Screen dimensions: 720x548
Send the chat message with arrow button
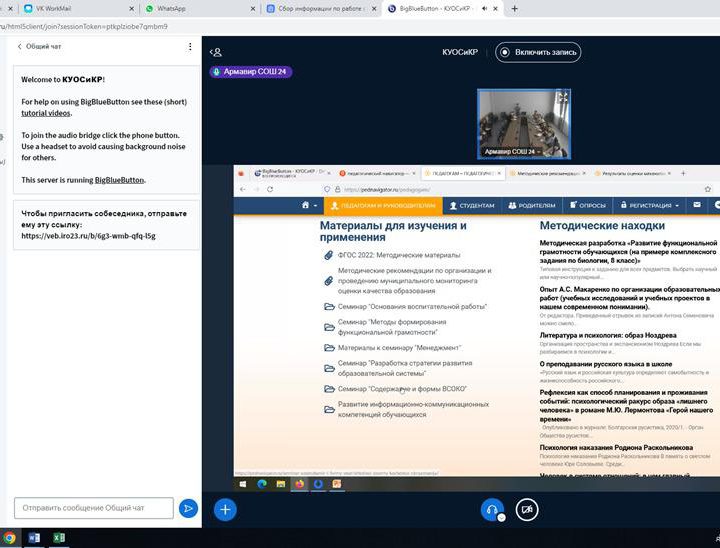[188, 508]
